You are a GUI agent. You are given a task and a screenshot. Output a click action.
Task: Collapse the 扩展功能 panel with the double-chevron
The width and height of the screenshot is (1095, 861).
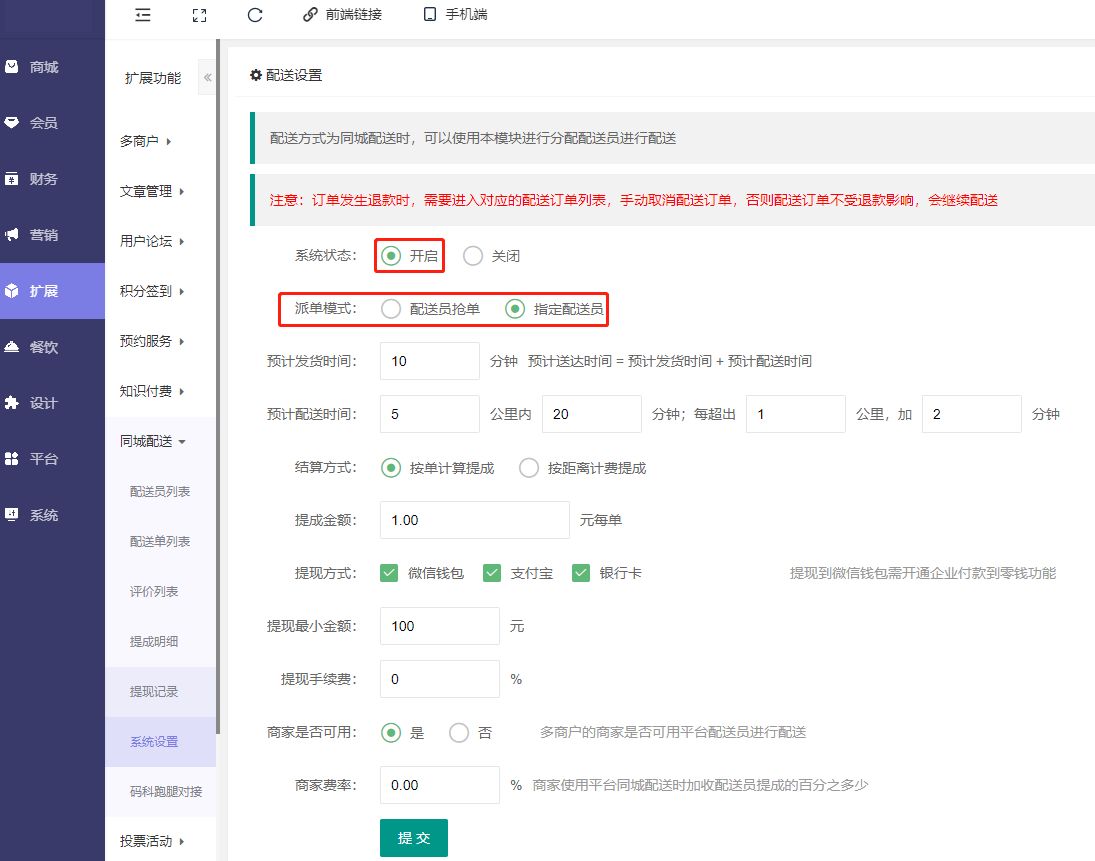(207, 78)
